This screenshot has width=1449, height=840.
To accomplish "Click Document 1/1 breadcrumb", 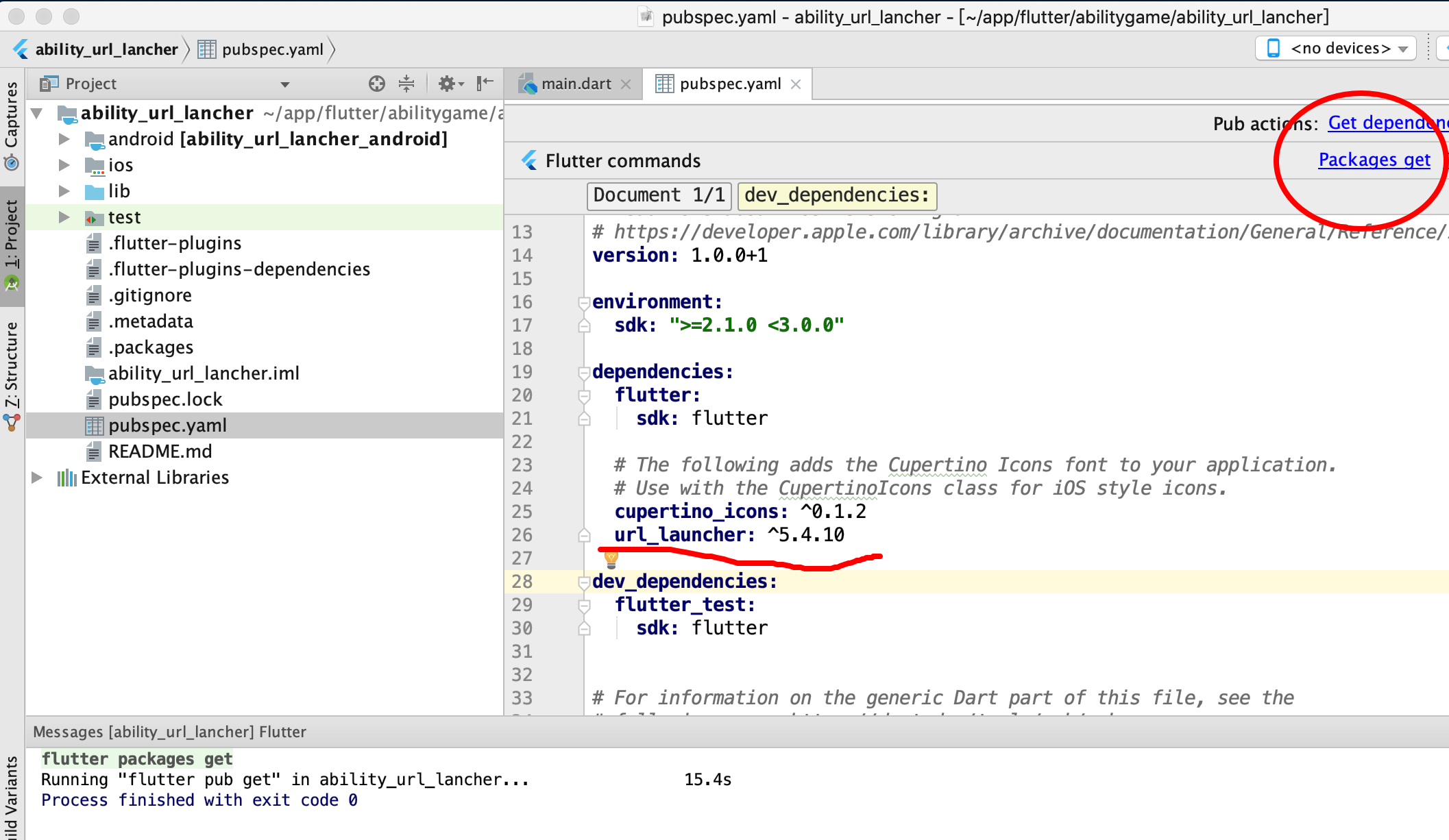I will point(659,195).
